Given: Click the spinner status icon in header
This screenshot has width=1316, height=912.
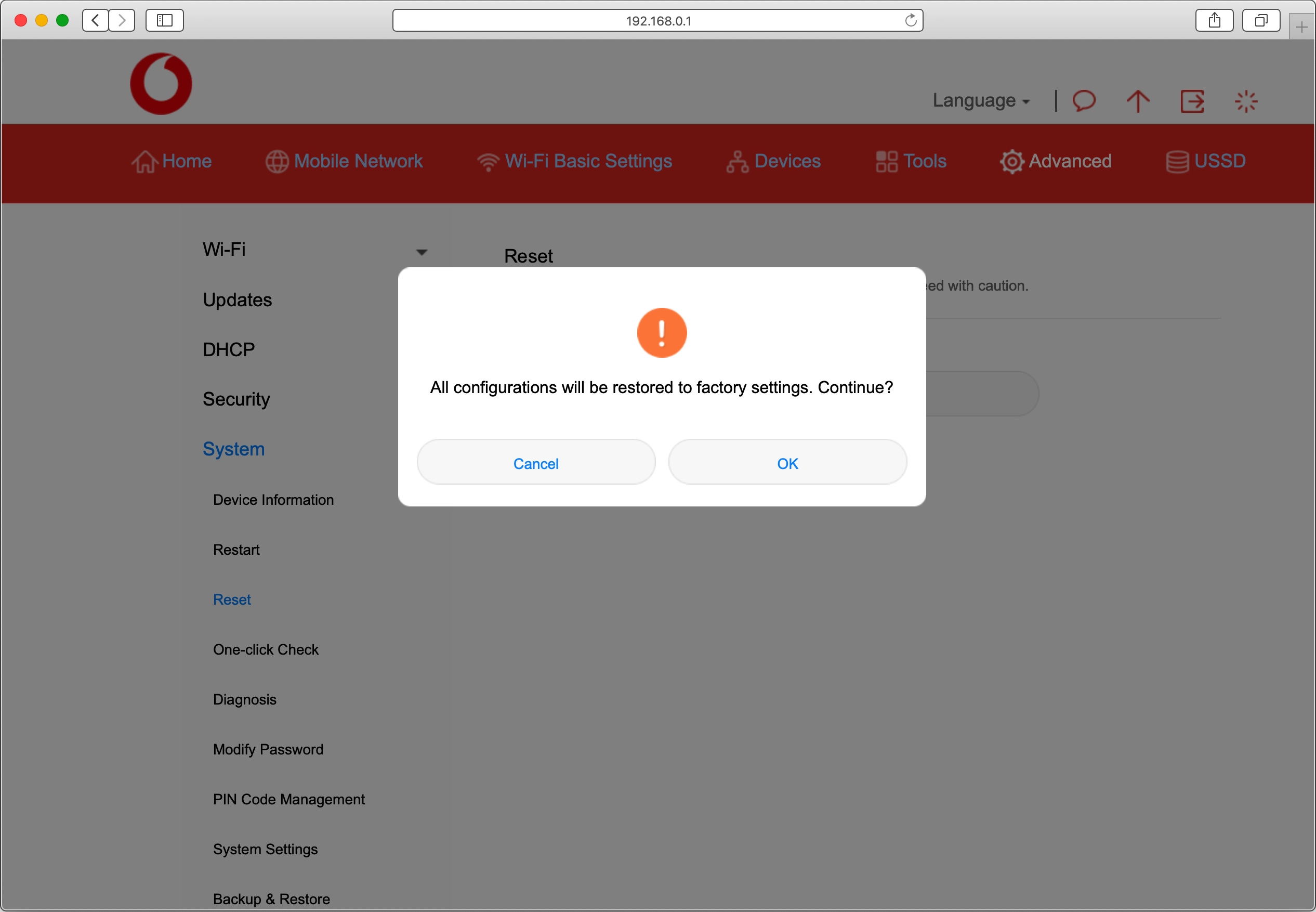Looking at the screenshot, I should point(1246,101).
